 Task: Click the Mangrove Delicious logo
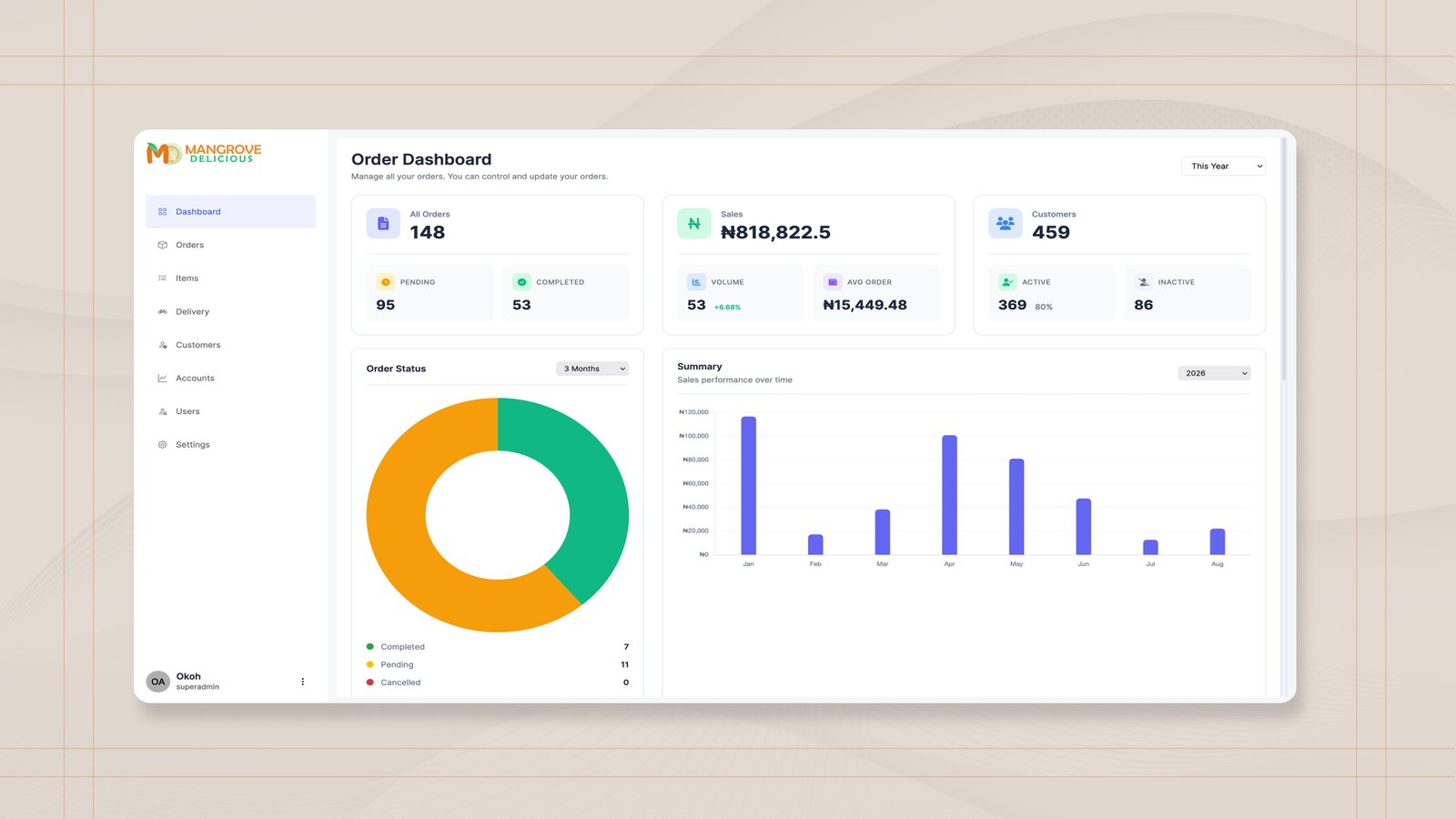(204, 154)
